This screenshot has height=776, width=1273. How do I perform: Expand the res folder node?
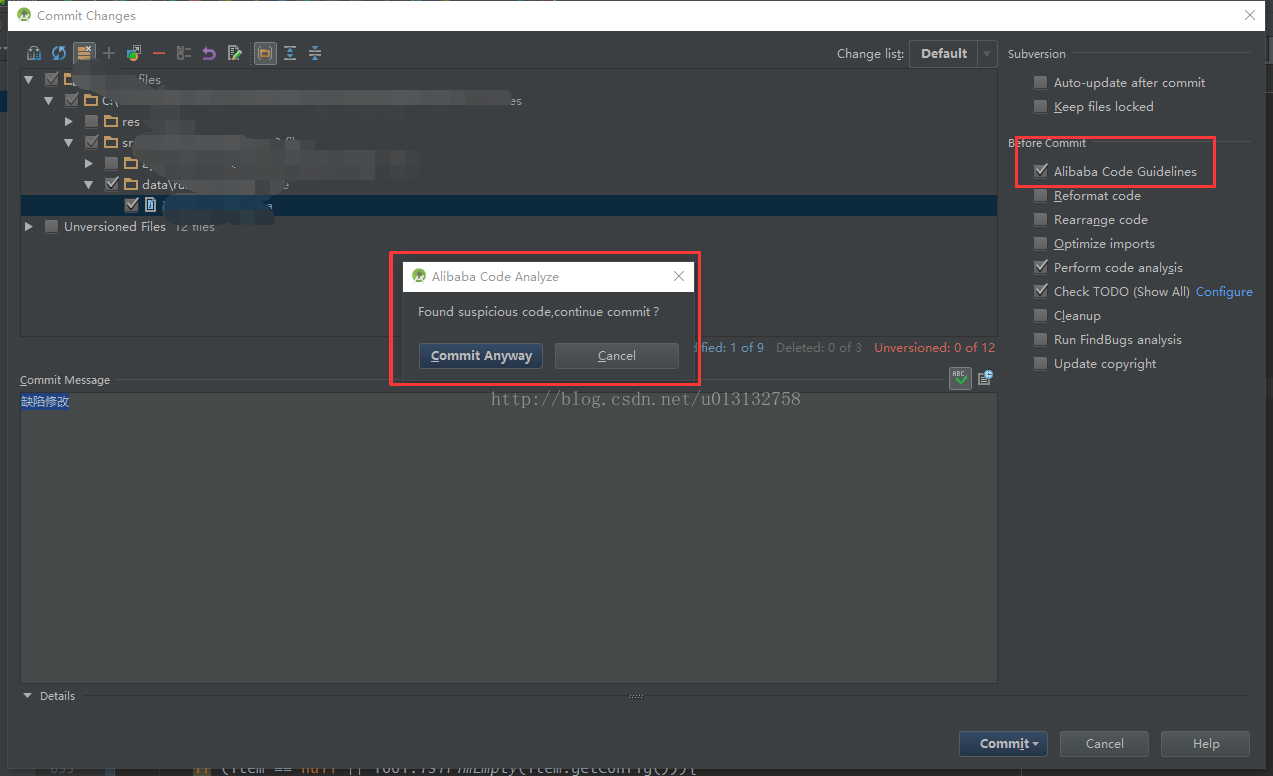coord(69,121)
